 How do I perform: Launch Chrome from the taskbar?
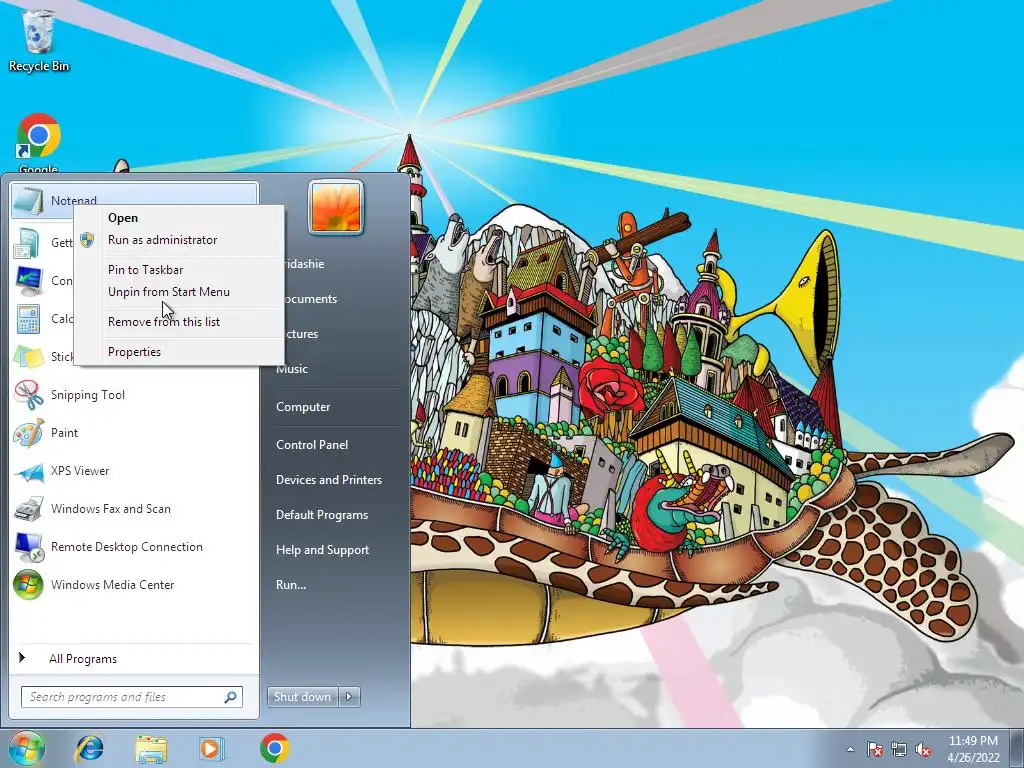(274, 748)
